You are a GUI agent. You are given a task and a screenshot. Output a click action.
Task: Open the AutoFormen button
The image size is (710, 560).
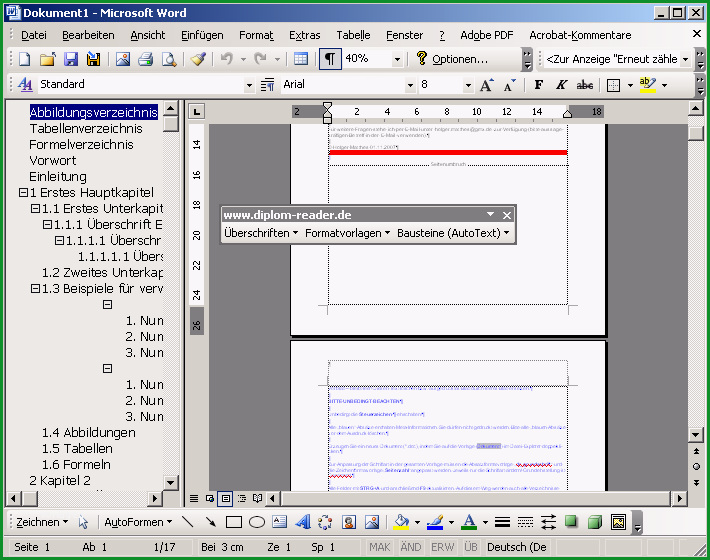click(x=138, y=522)
